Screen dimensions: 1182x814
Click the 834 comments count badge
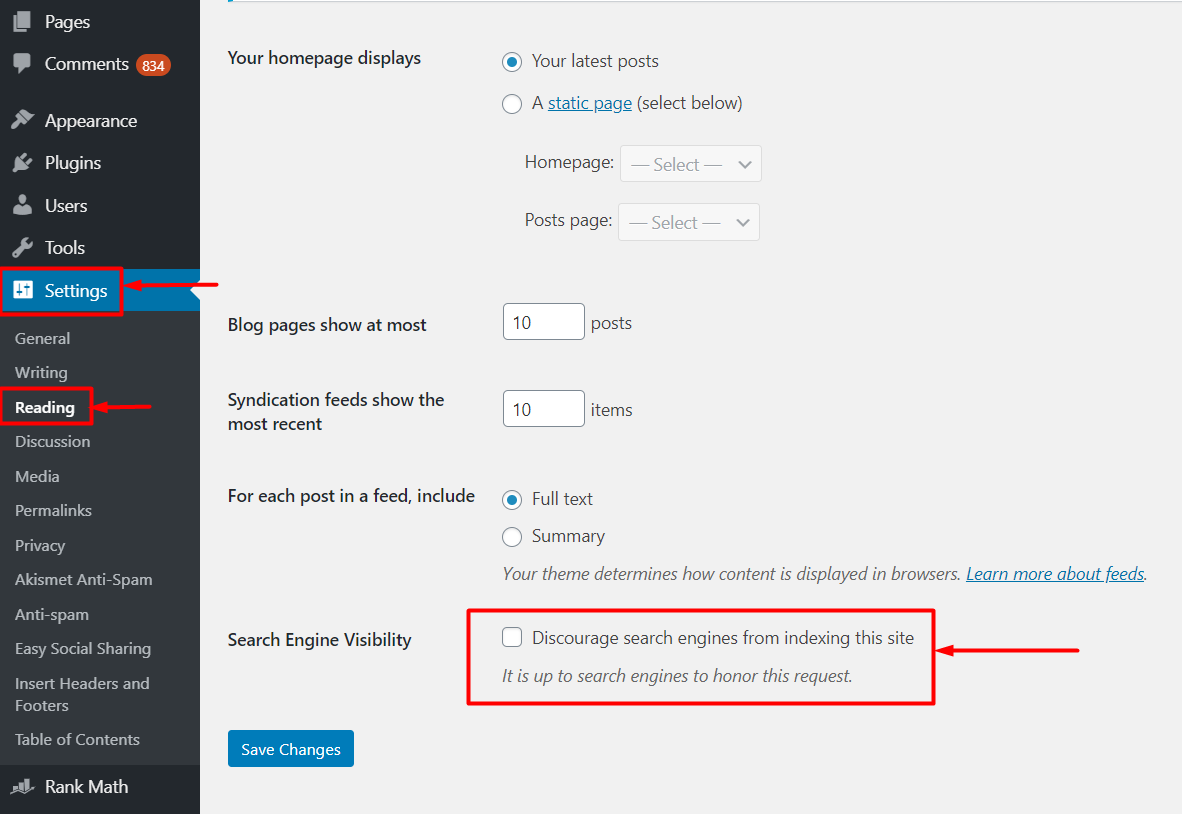coord(152,63)
